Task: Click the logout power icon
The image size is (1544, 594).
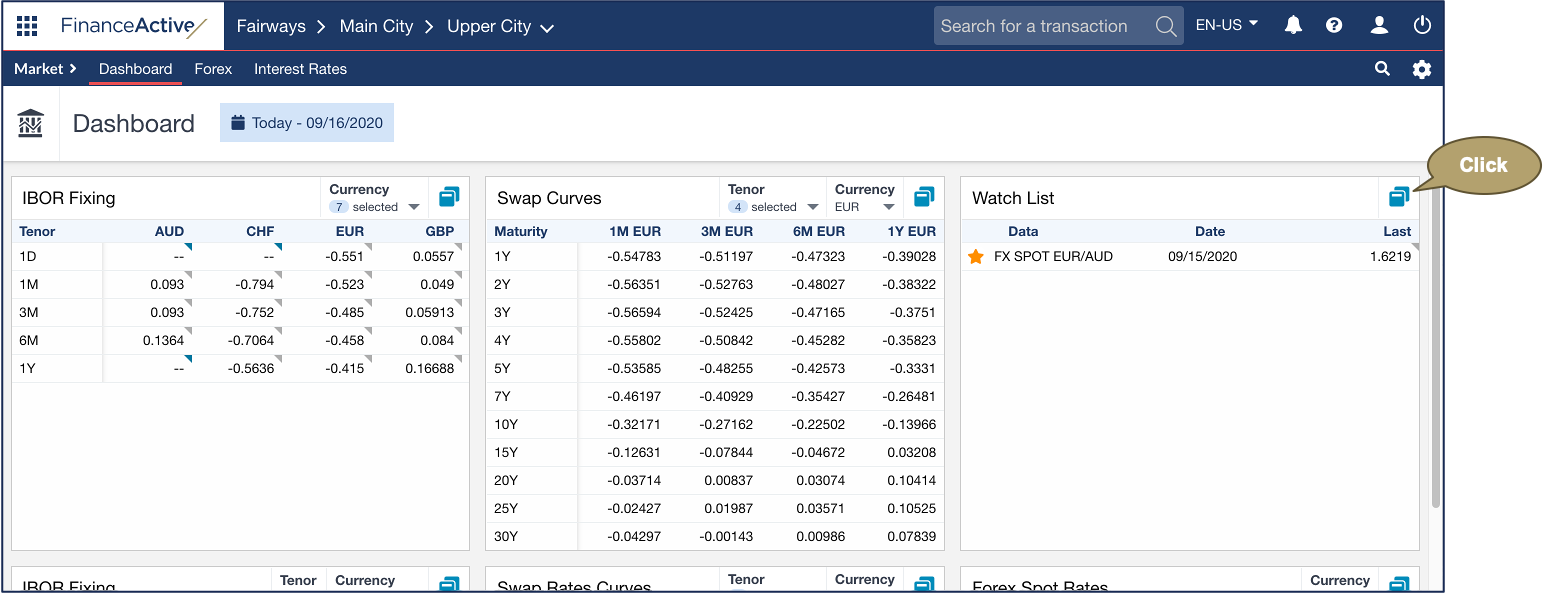Action: point(1421,25)
